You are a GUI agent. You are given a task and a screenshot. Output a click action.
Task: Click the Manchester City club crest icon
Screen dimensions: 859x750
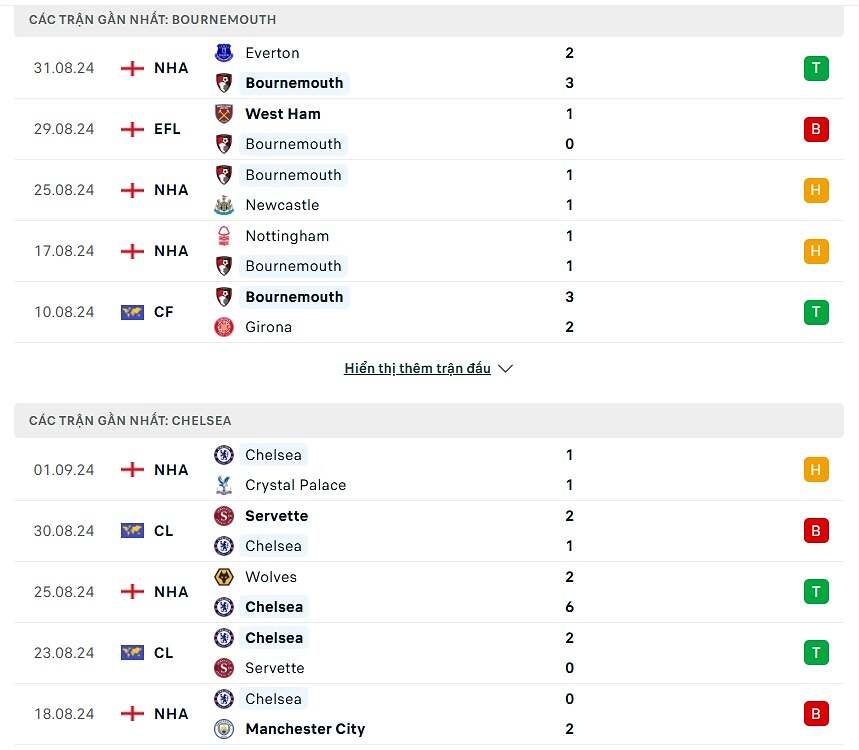[x=224, y=729]
